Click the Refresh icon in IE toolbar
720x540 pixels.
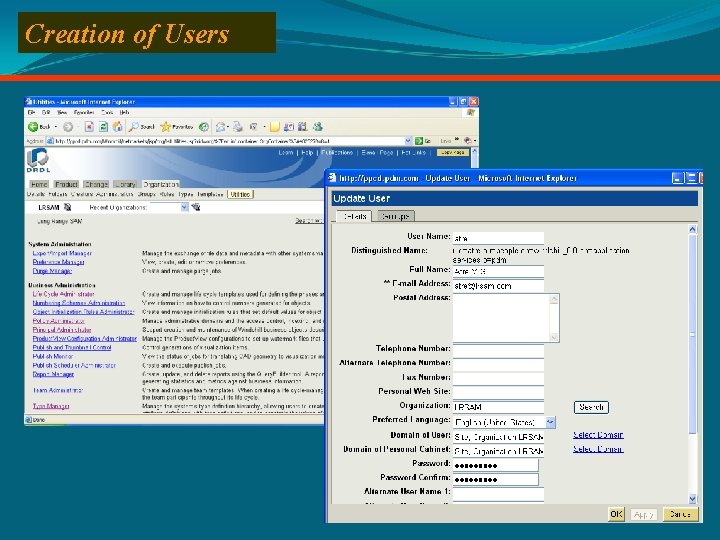coord(103,127)
